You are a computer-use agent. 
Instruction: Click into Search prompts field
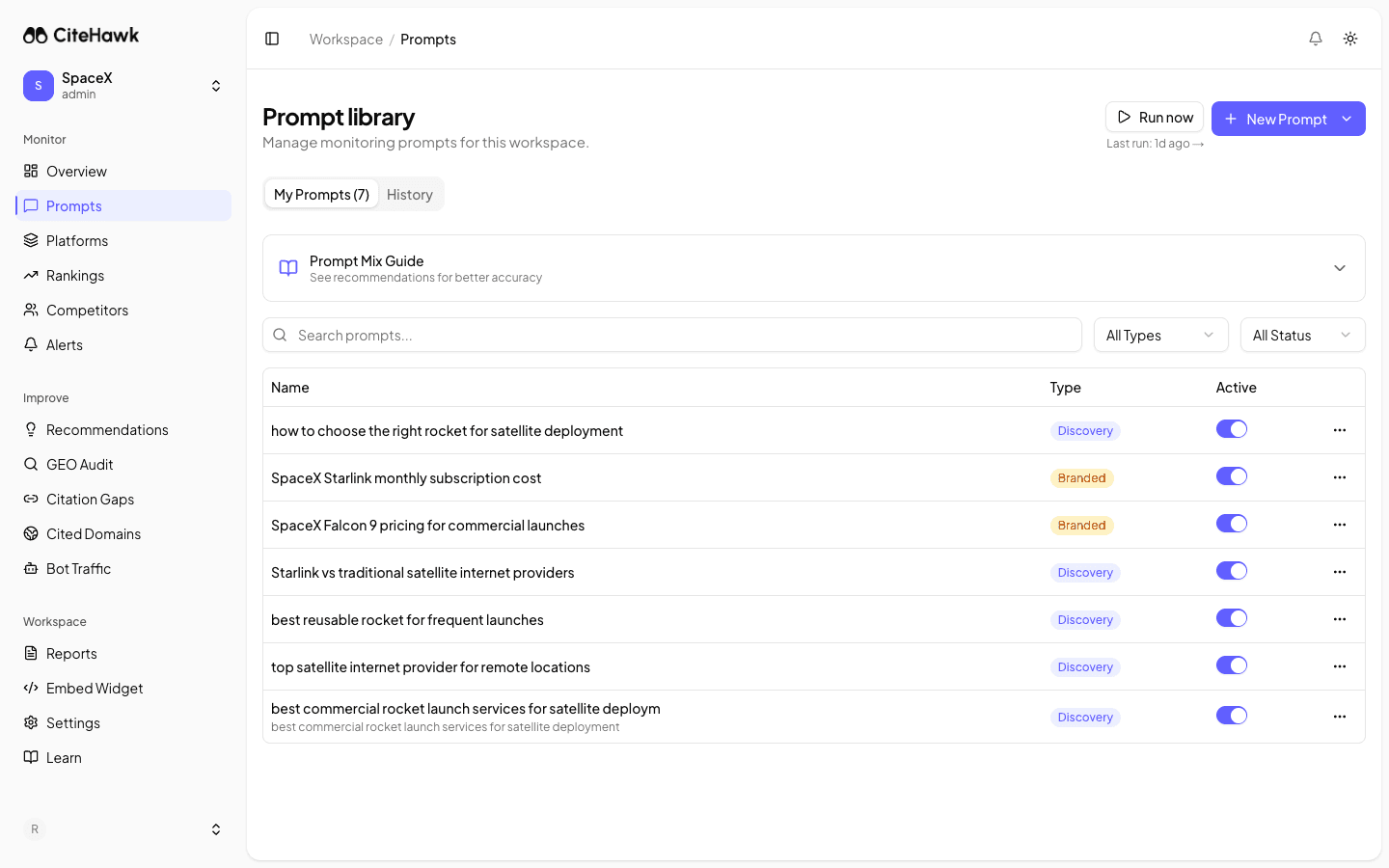[672, 335]
